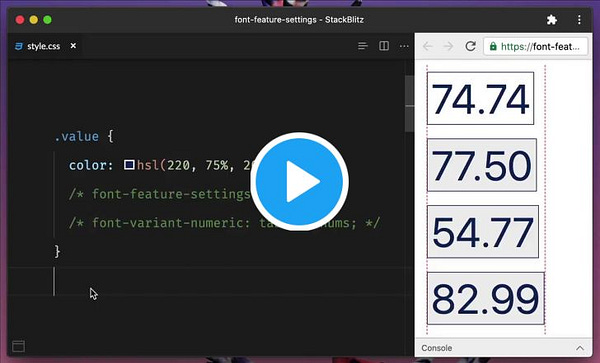Image resolution: width=600 pixels, height=363 pixels.
Task: Click the color property name
Action: click(88, 165)
